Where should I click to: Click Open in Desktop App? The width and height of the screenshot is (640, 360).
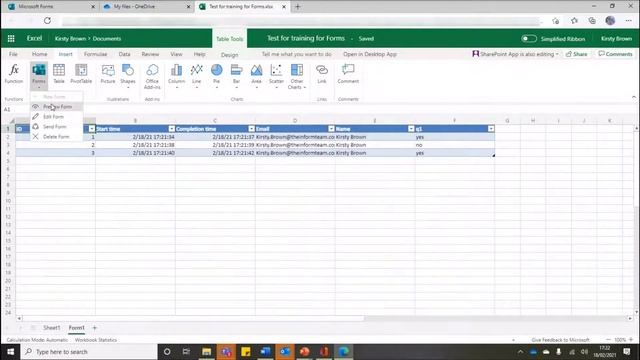click(370, 54)
